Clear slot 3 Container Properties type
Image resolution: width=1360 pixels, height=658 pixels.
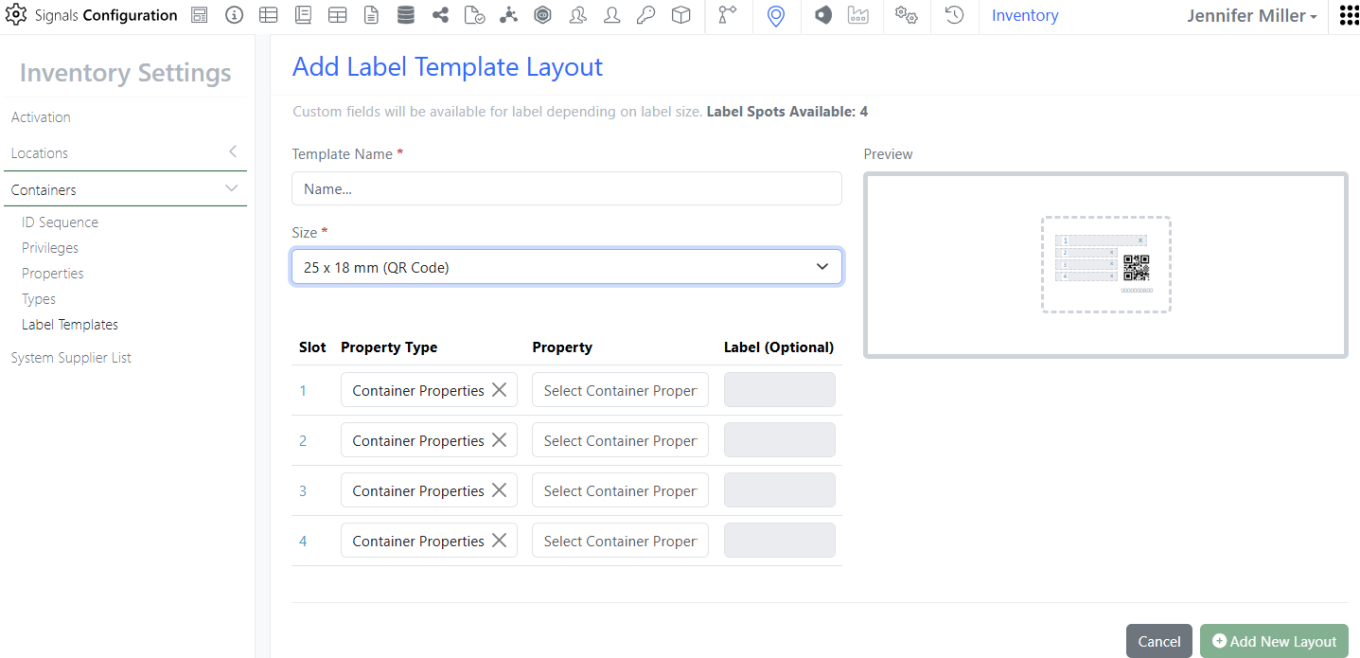(499, 490)
